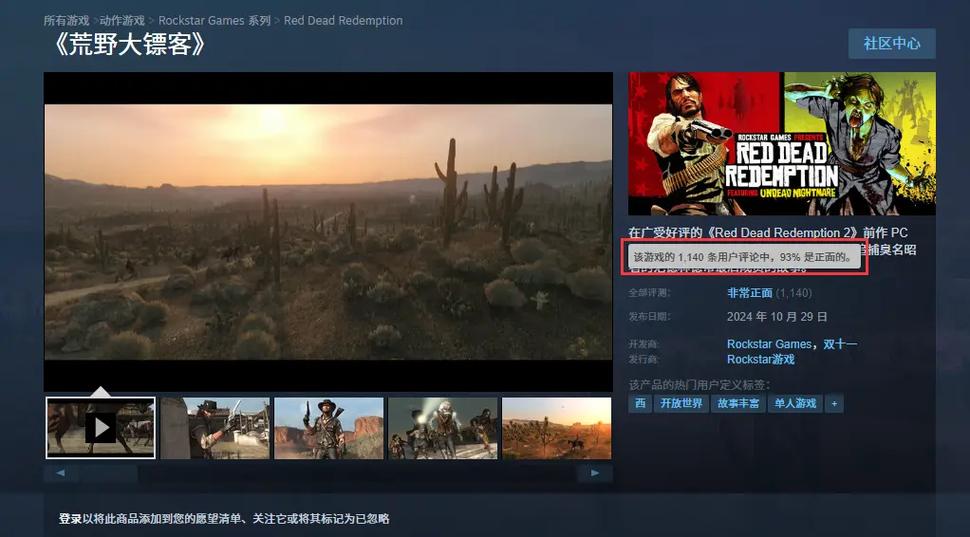Select the 故事丰富 tag

point(738,403)
